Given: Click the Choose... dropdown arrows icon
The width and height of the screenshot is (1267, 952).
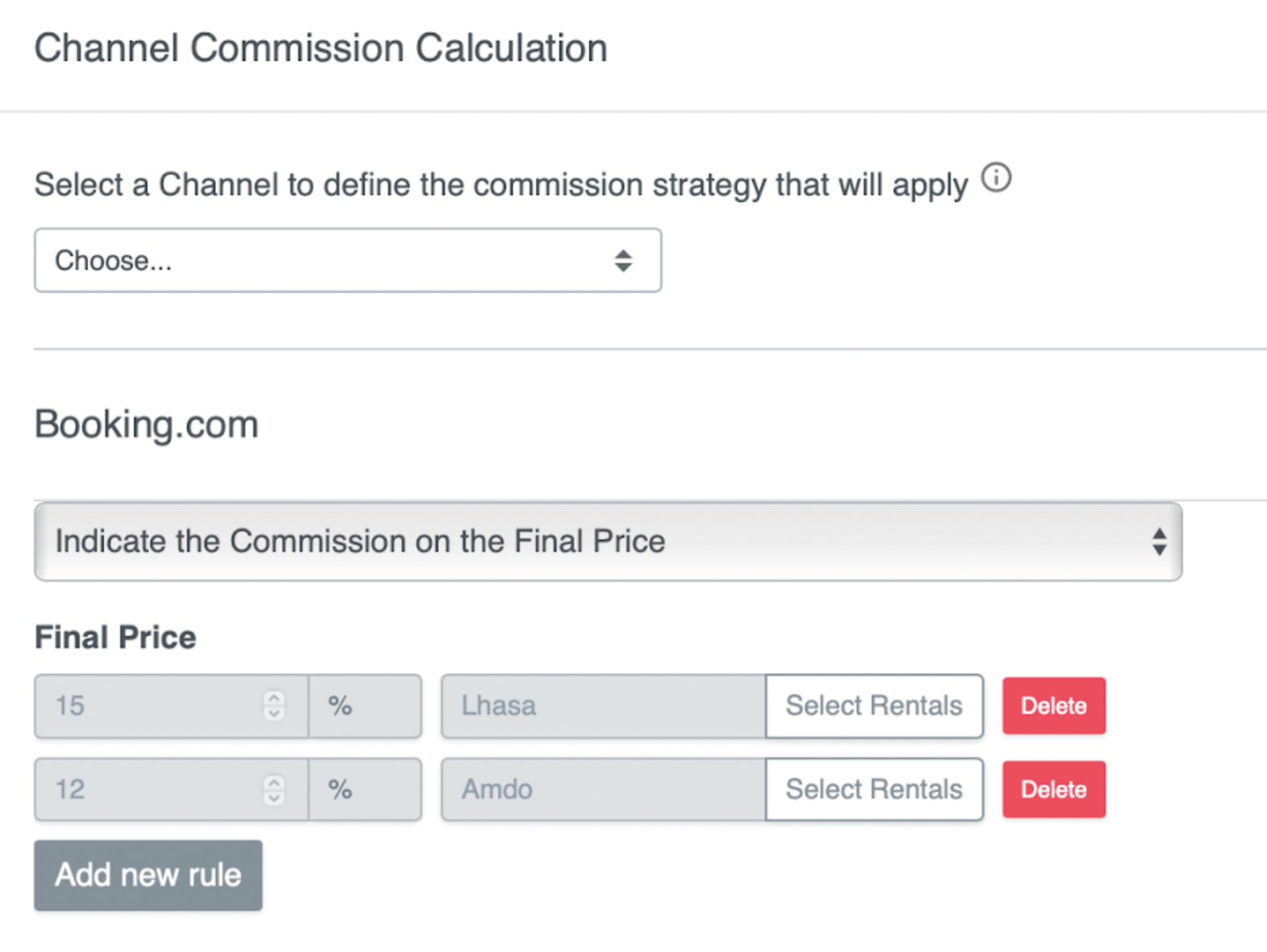Looking at the screenshot, I should pyautogui.click(x=623, y=261).
